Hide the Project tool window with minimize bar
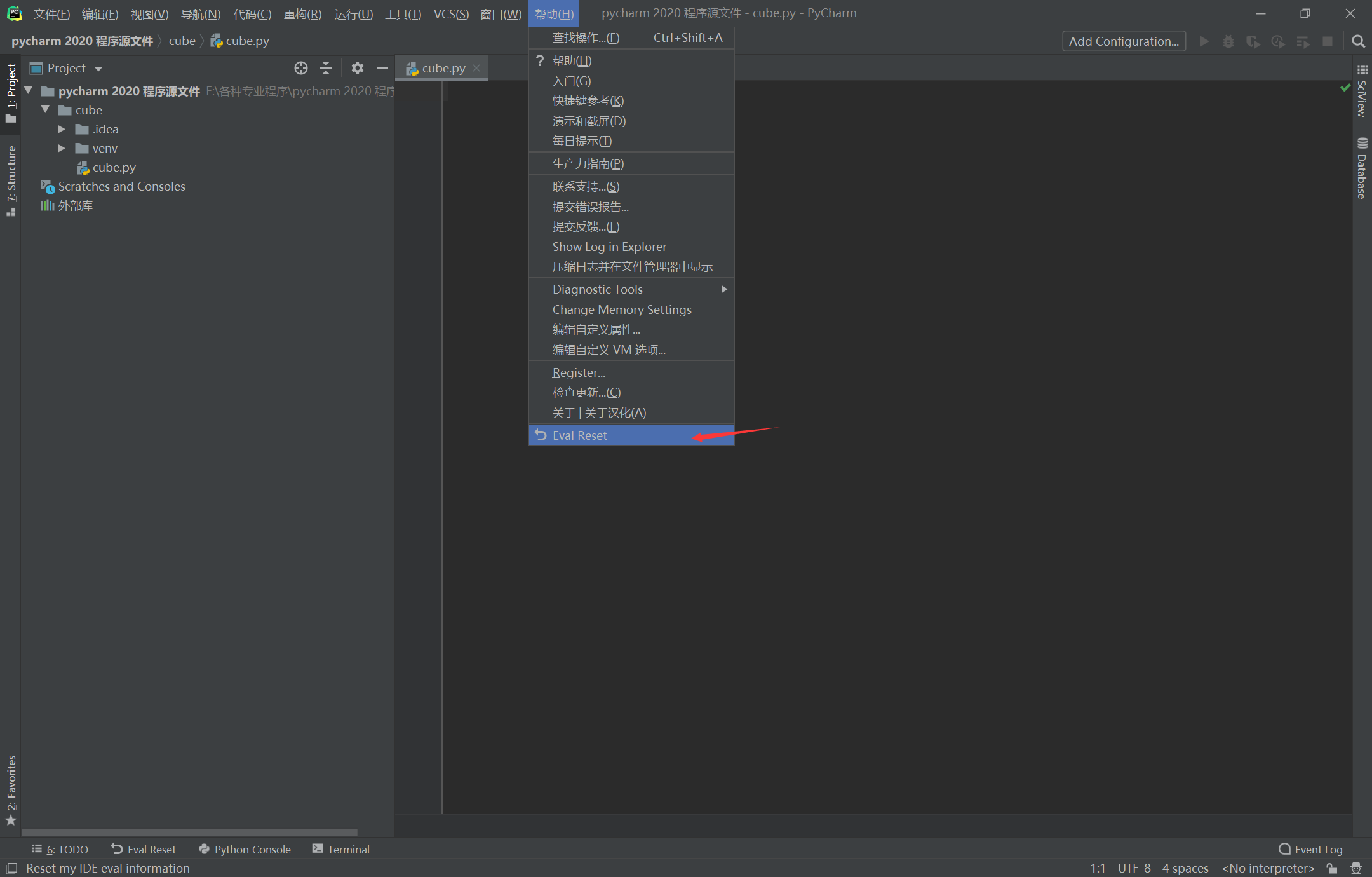 click(x=382, y=68)
